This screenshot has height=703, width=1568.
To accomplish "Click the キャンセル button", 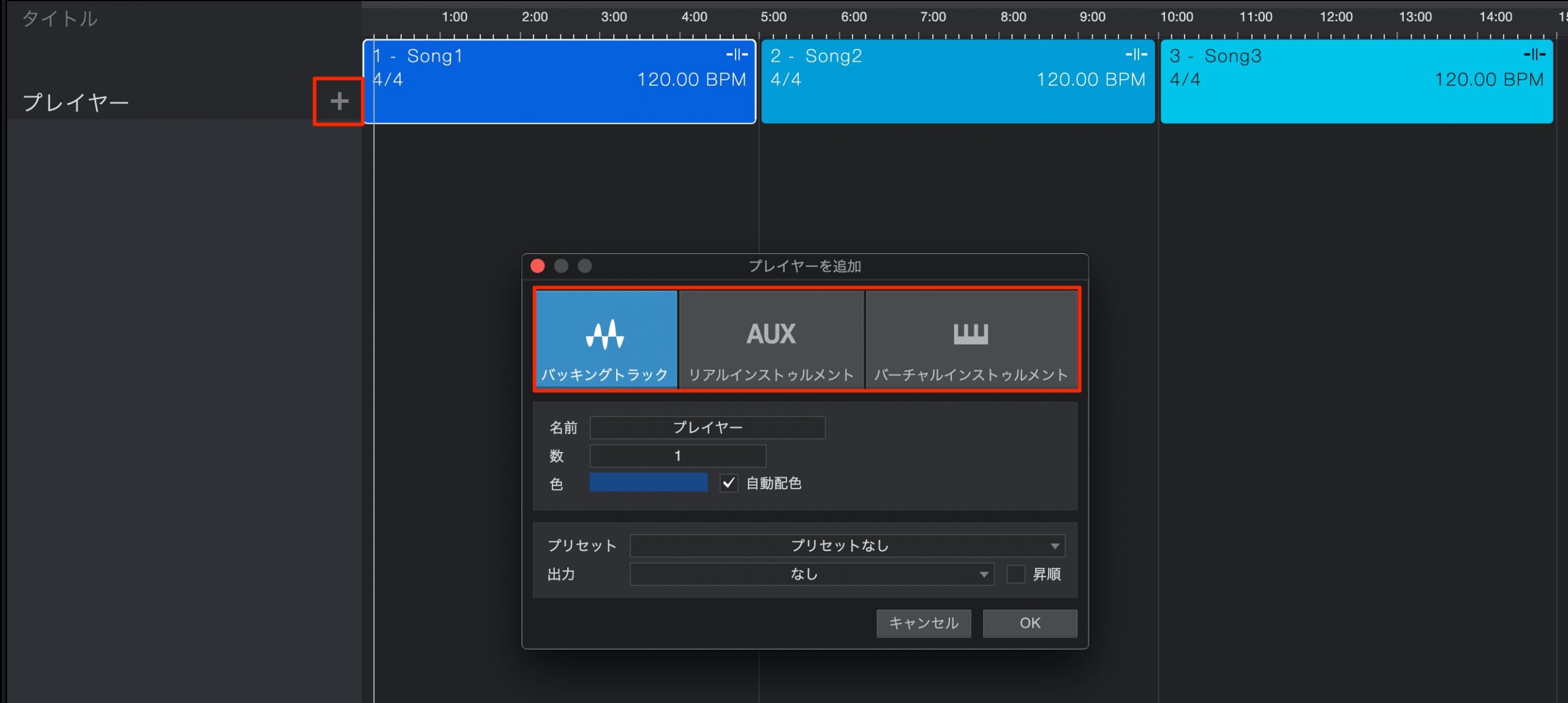I will pyautogui.click(x=924, y=623).
